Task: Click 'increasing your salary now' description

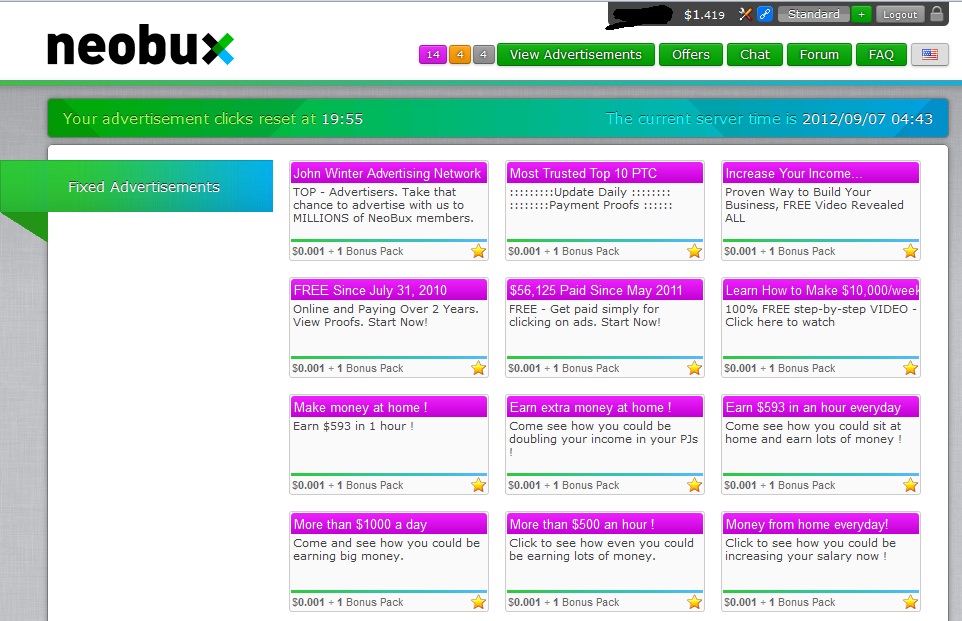Action: 810,550
